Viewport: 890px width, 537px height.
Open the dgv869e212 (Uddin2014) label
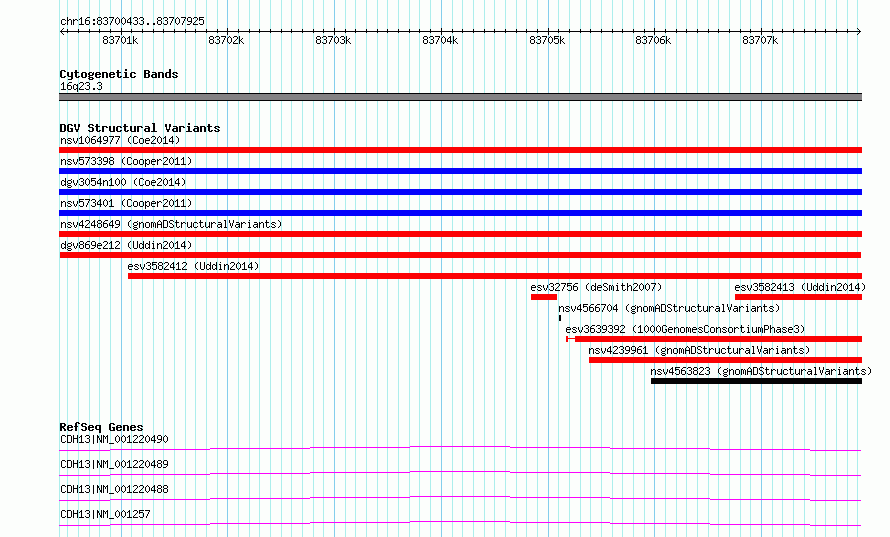[x=126, y=245]
